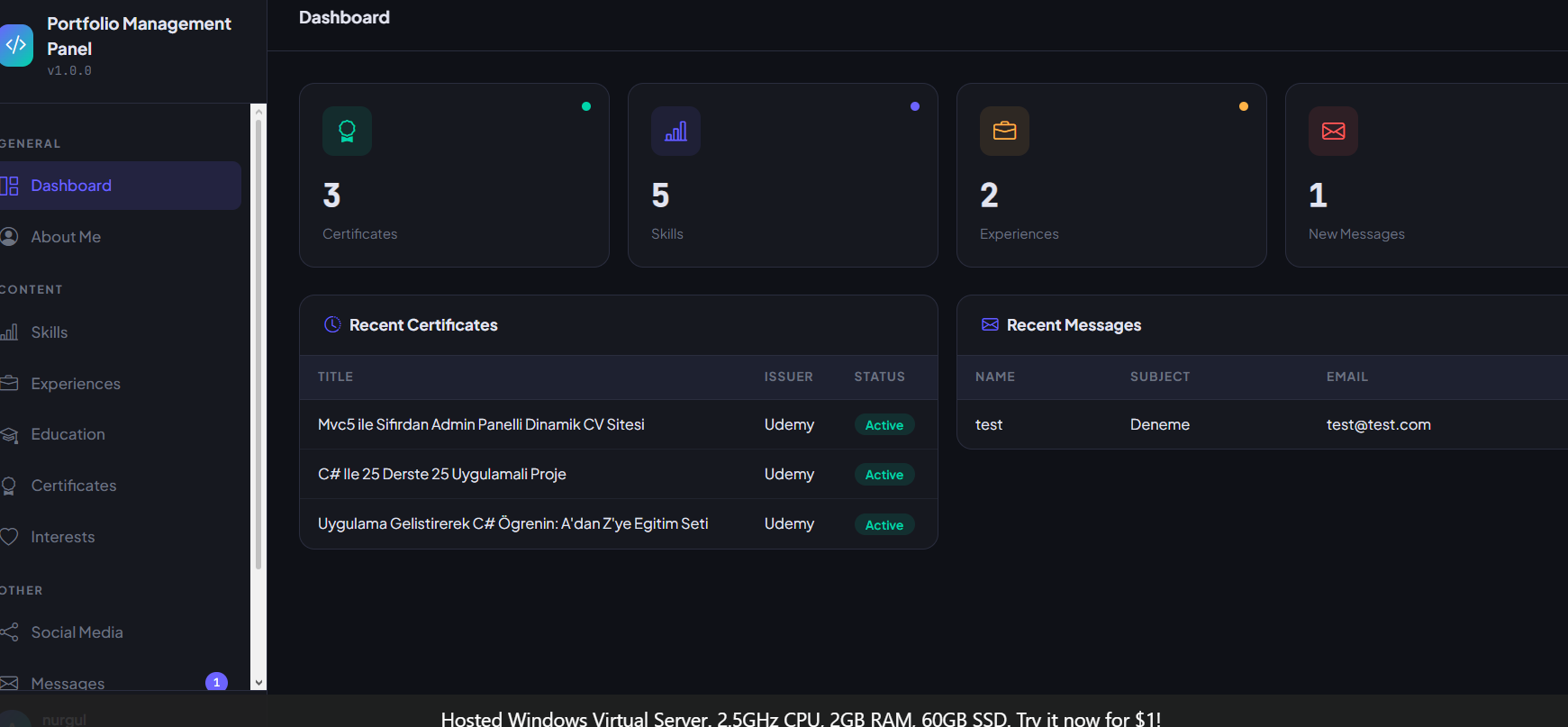1568x727 pixels.
Task: Click the orange status dot on Experiences card
Action: [1244, 106]
